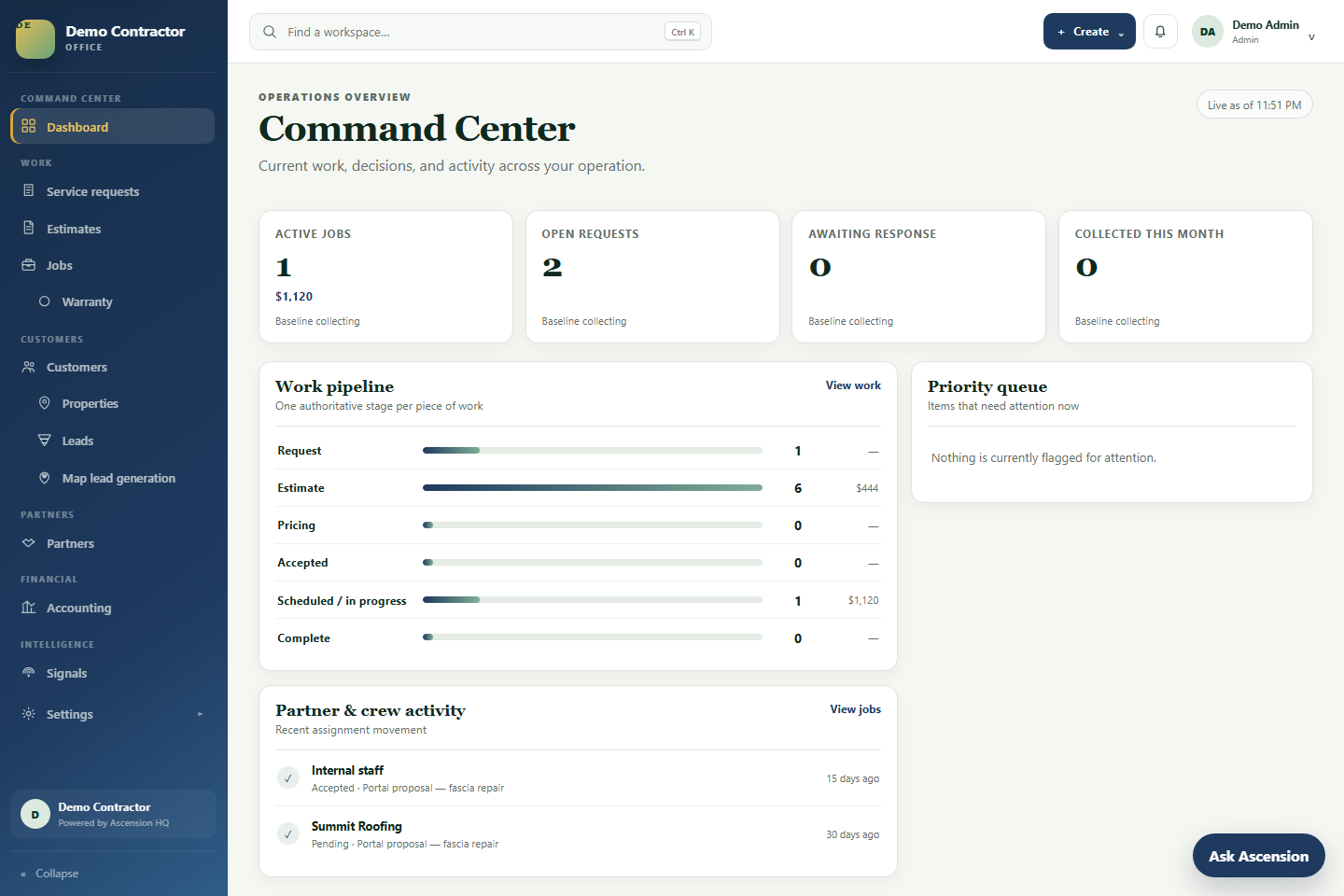Click the Warranty circle icon
This screenshot has height=896, width=1344.
point(44,301)
